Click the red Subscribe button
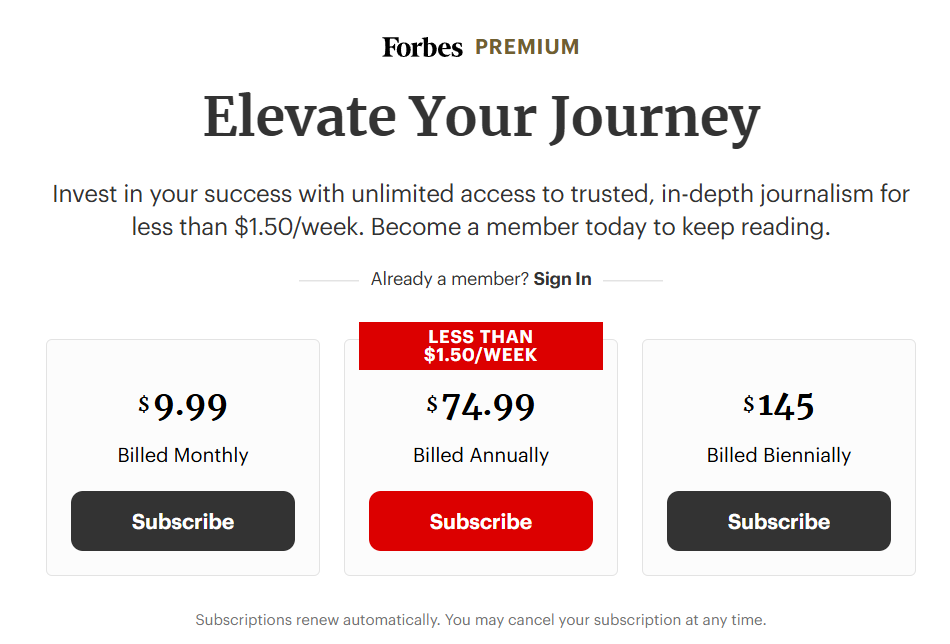The width and height of the screenshot is (950, 644). (481, 521)
